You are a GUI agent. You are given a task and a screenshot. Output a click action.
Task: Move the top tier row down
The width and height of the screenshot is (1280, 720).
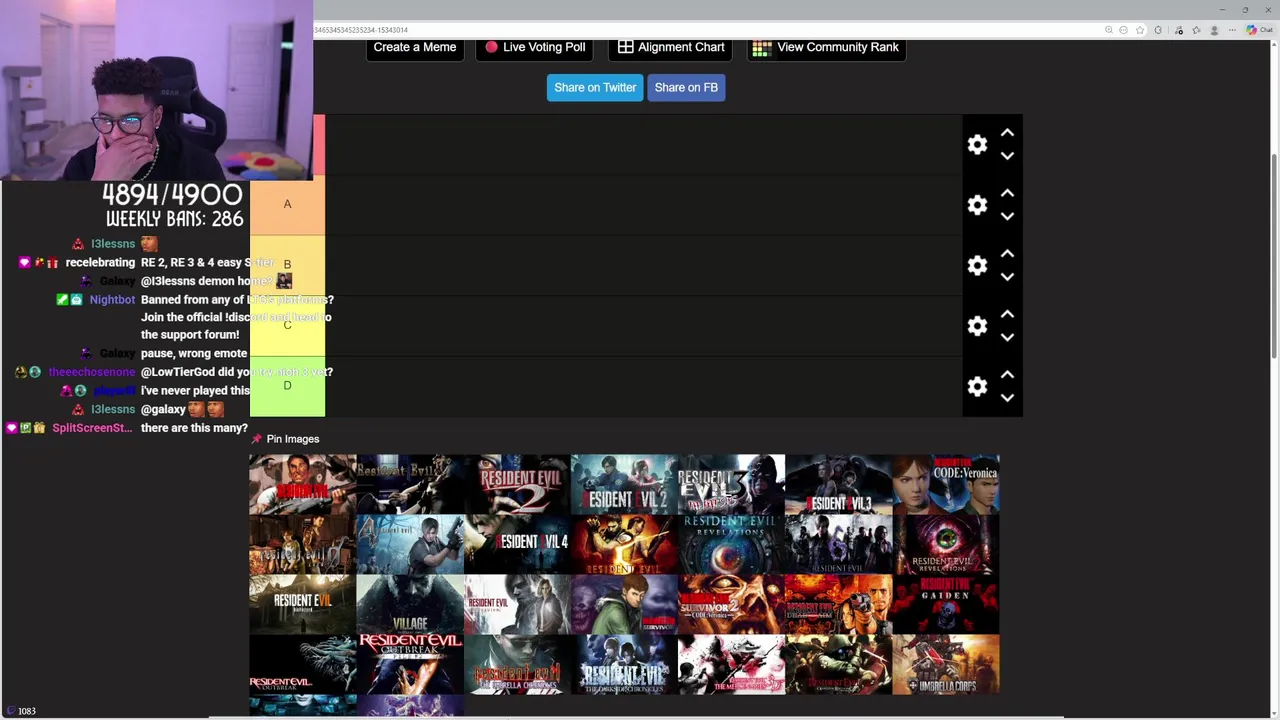(1007, 156)
